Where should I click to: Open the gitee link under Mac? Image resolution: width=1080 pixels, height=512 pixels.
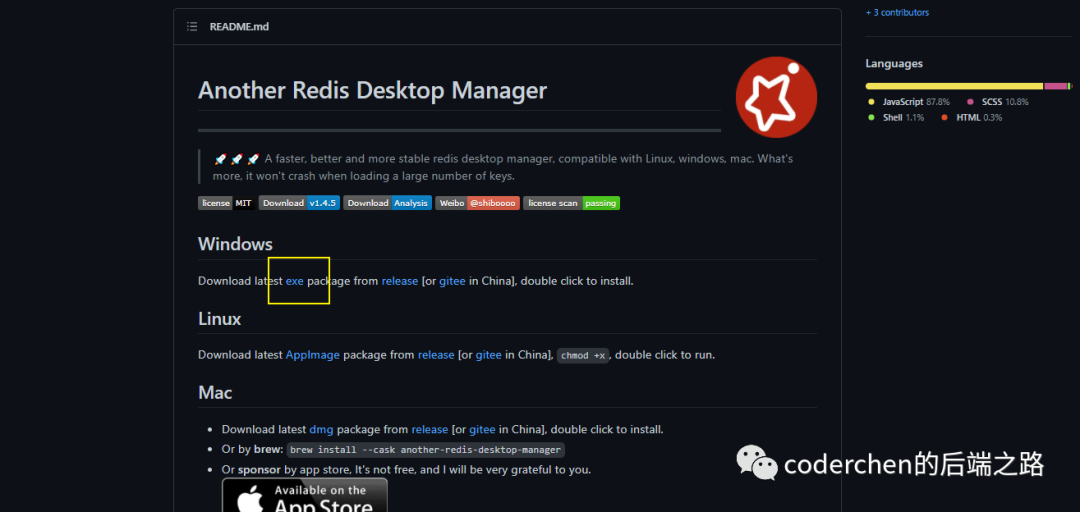click(x=482, y=429)
